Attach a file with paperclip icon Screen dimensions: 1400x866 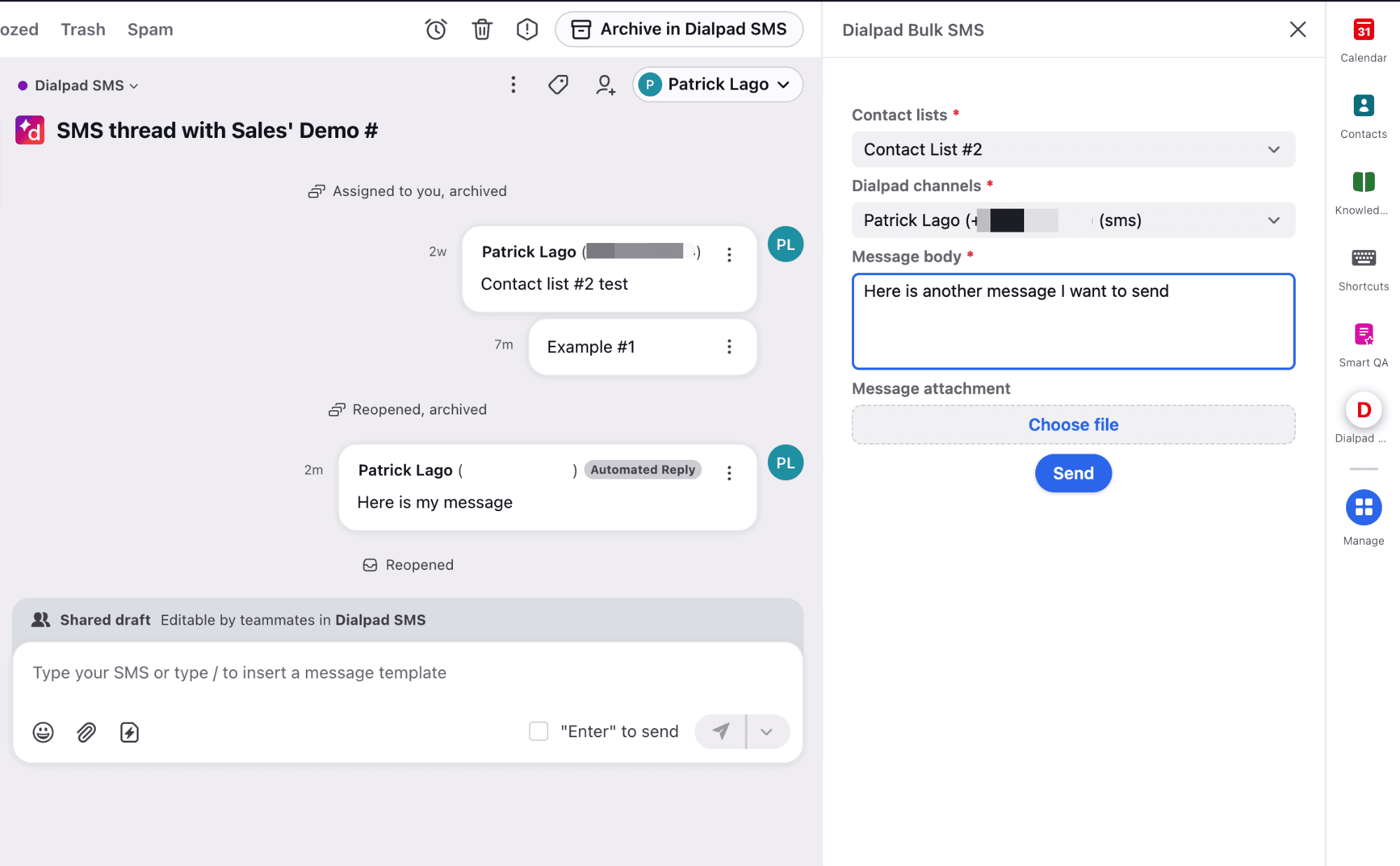[x=86, y=732]
